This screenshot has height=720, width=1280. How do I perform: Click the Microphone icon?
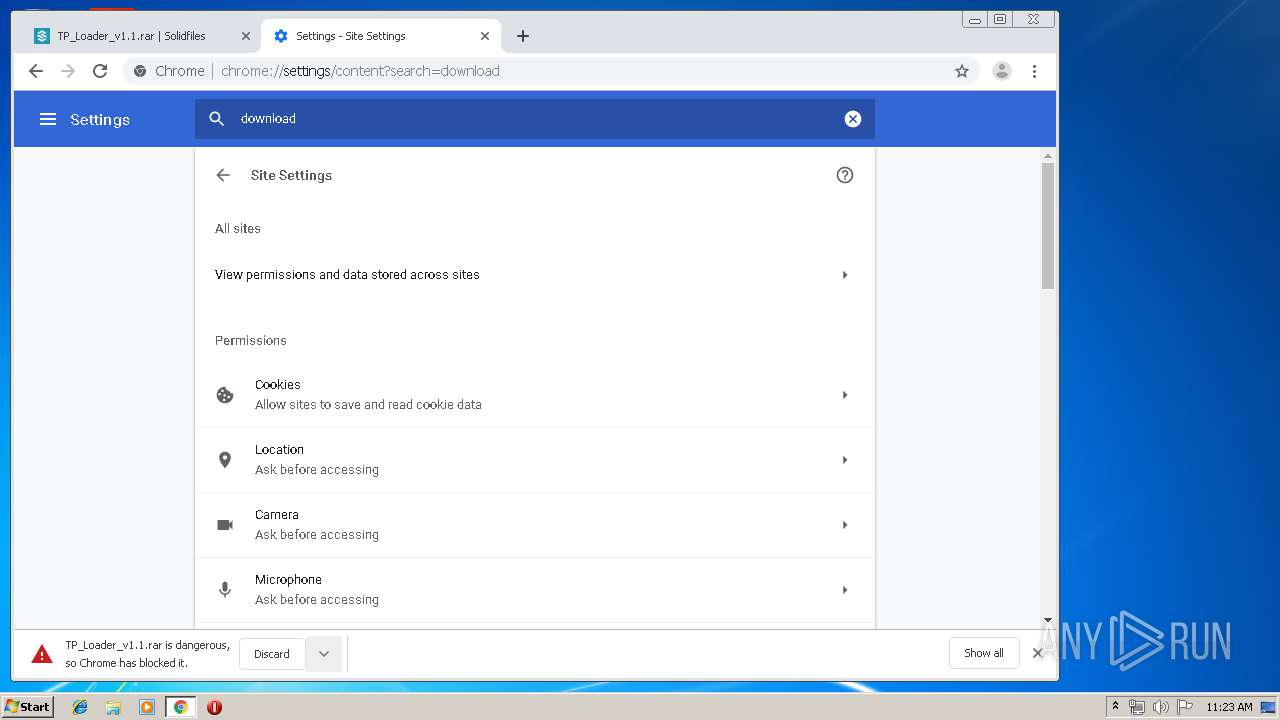(x=225, y=590)
